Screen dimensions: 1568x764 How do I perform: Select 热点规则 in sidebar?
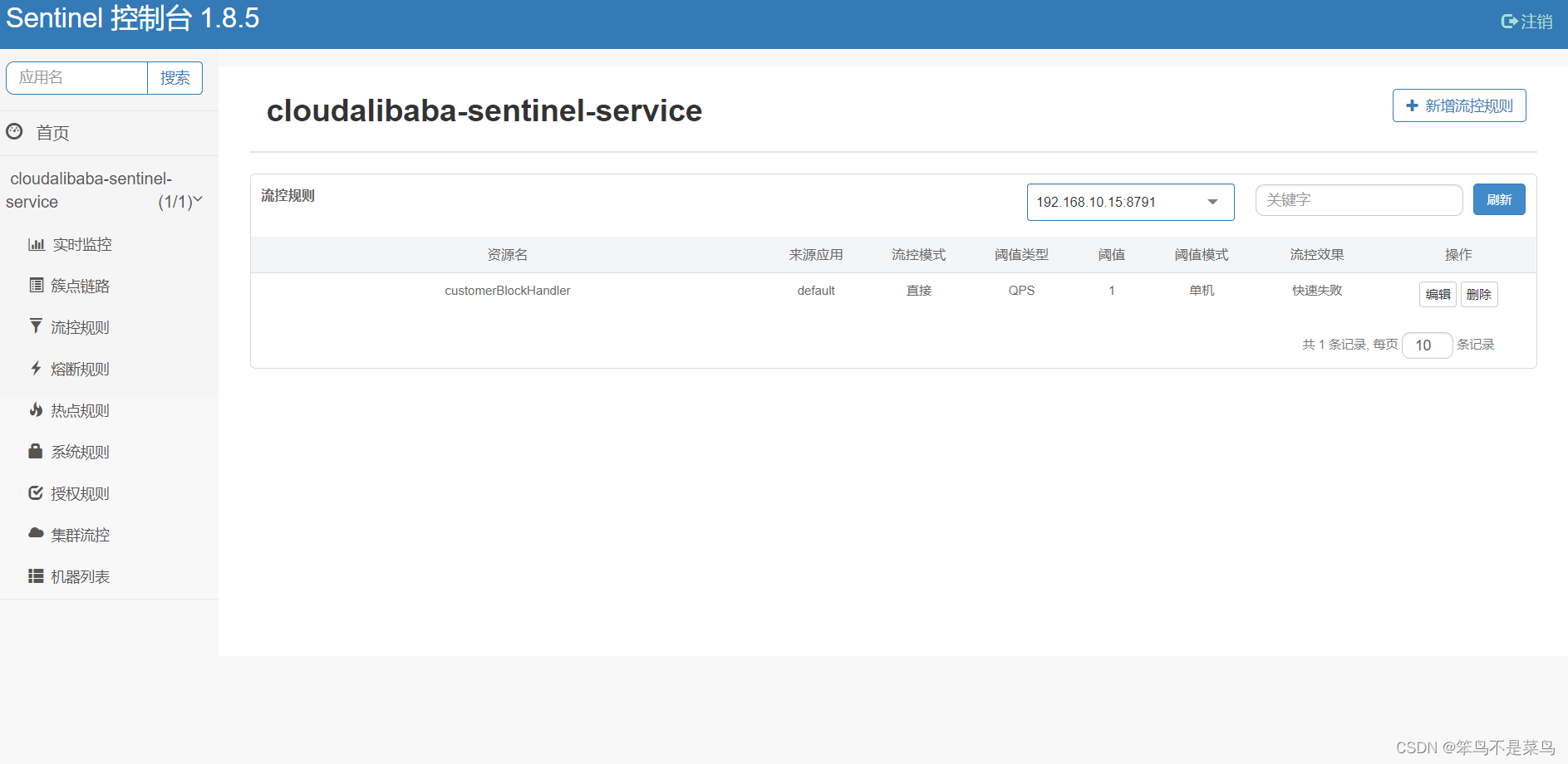[80, 410]
